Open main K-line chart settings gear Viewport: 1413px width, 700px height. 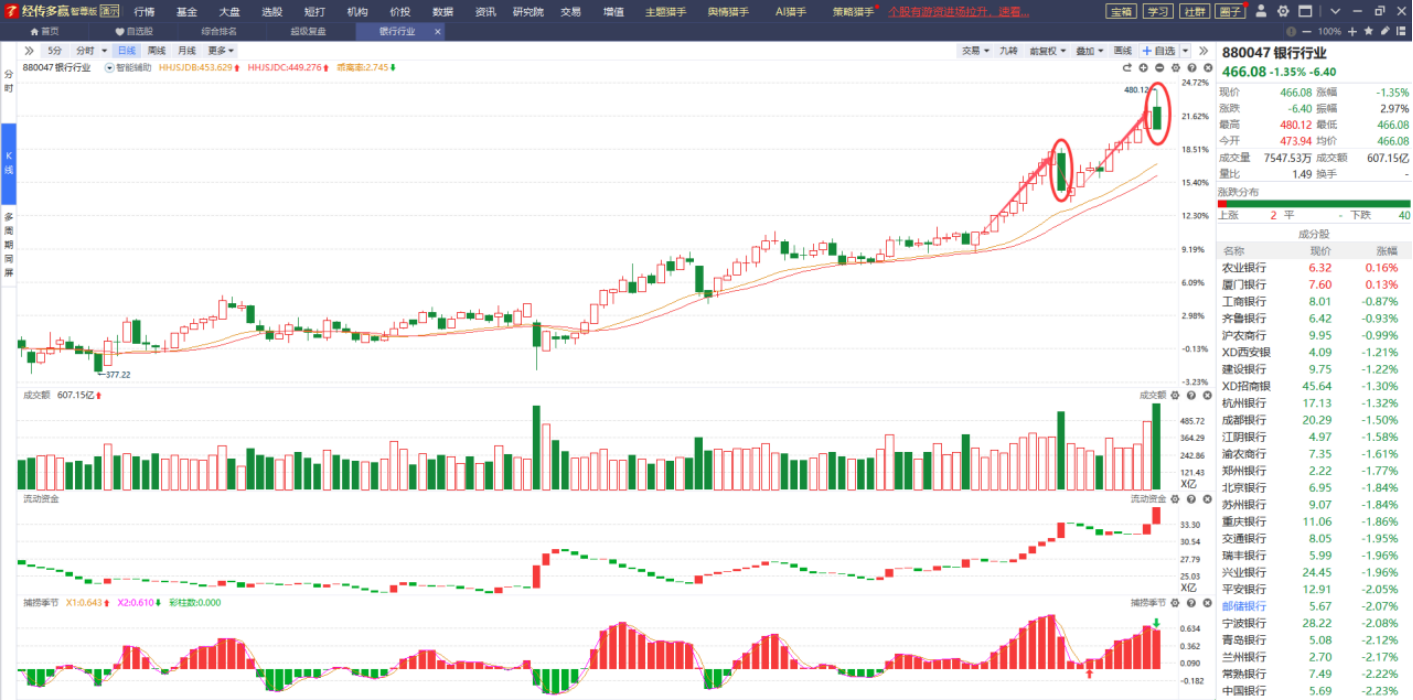tap(1175, 68)
